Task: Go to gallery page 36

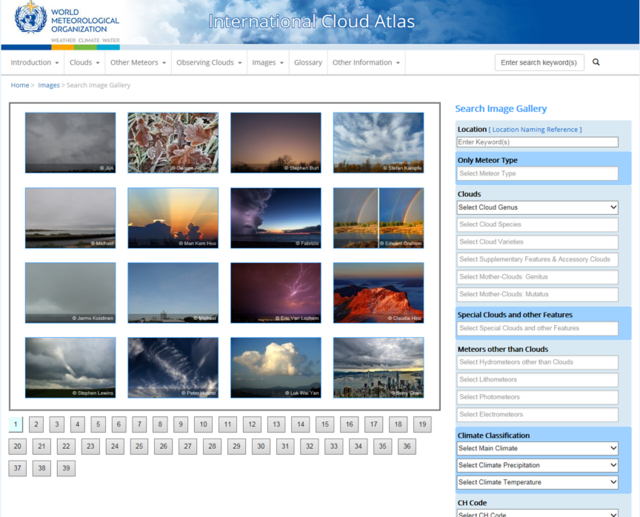Action: [407, 446]
